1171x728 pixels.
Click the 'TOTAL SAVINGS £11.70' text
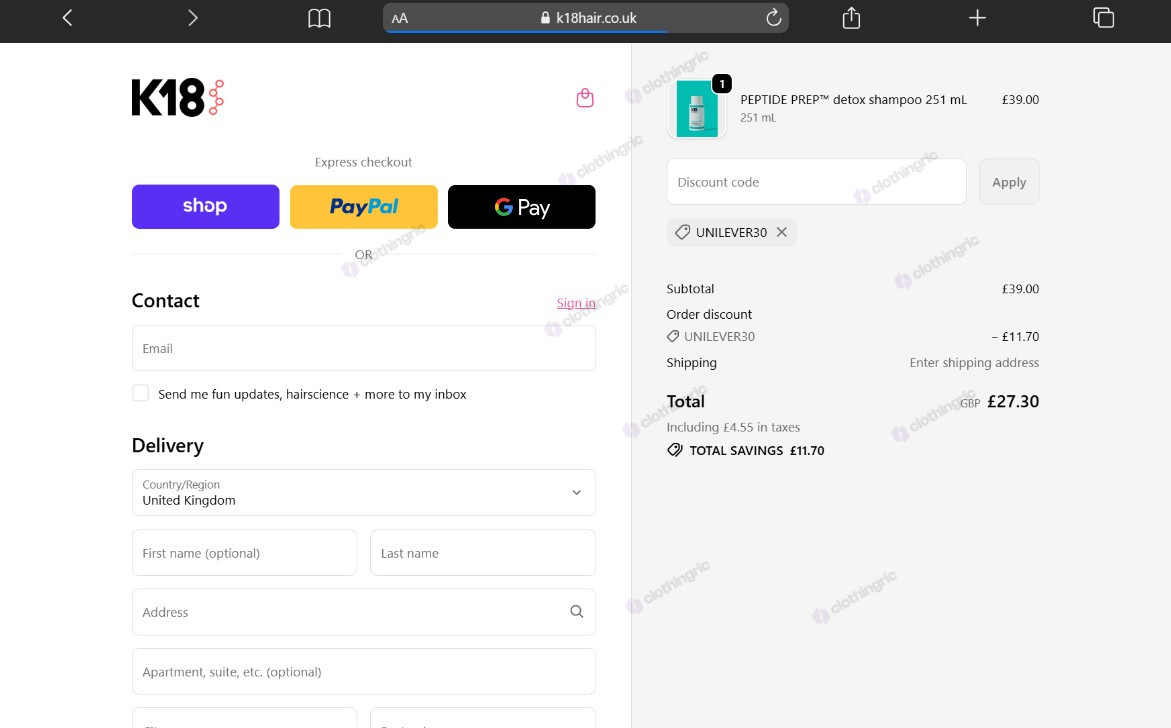757,450
